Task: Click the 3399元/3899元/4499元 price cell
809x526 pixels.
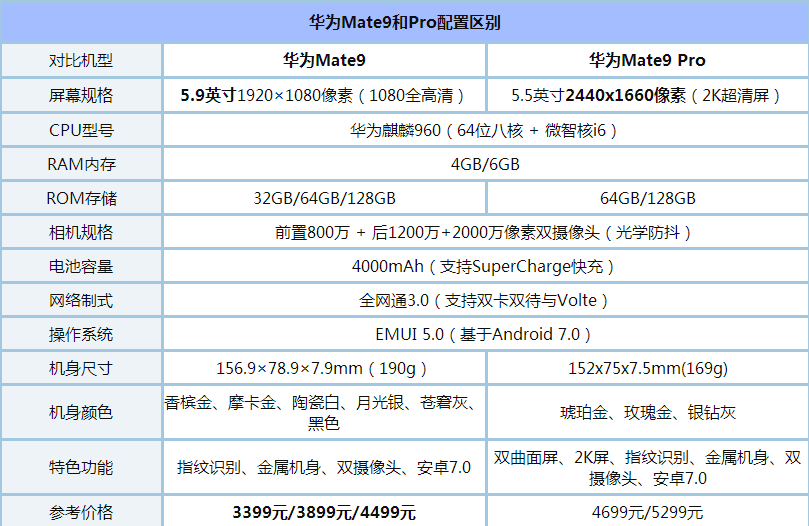Action: [x=324, y=513]
